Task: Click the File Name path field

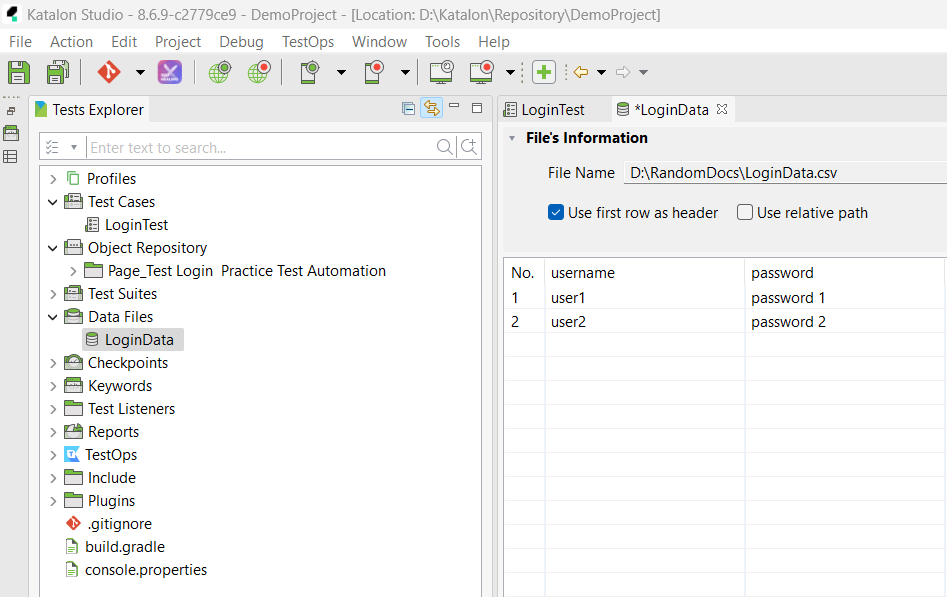Action: (x=785, y=173)
